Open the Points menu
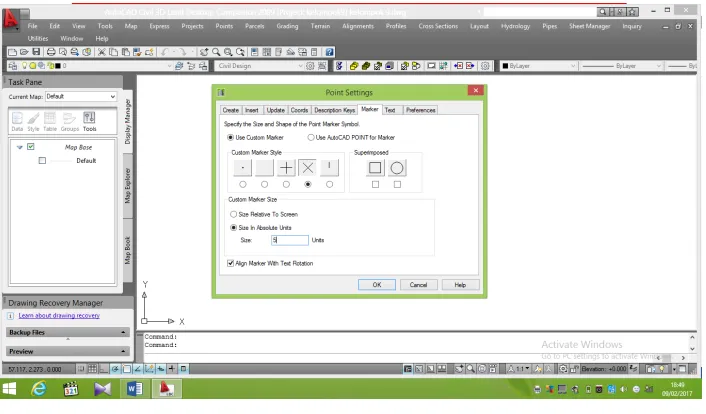 tap(224, 26)
